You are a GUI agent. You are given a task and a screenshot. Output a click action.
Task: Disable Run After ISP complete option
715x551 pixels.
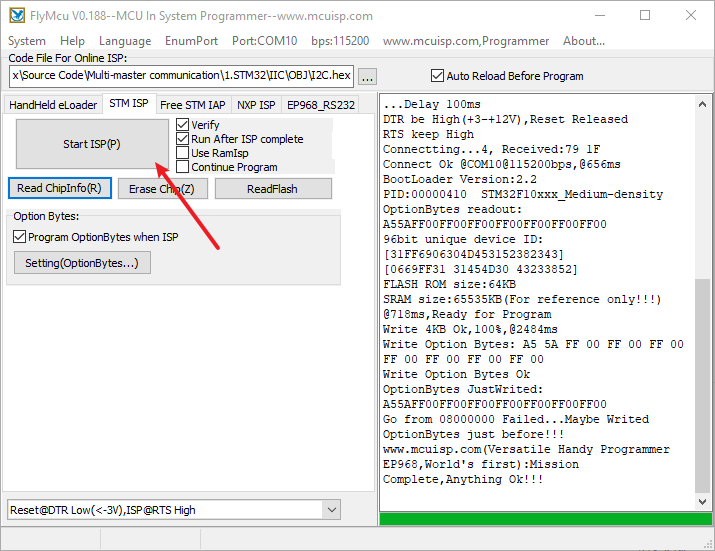[183, 139]
